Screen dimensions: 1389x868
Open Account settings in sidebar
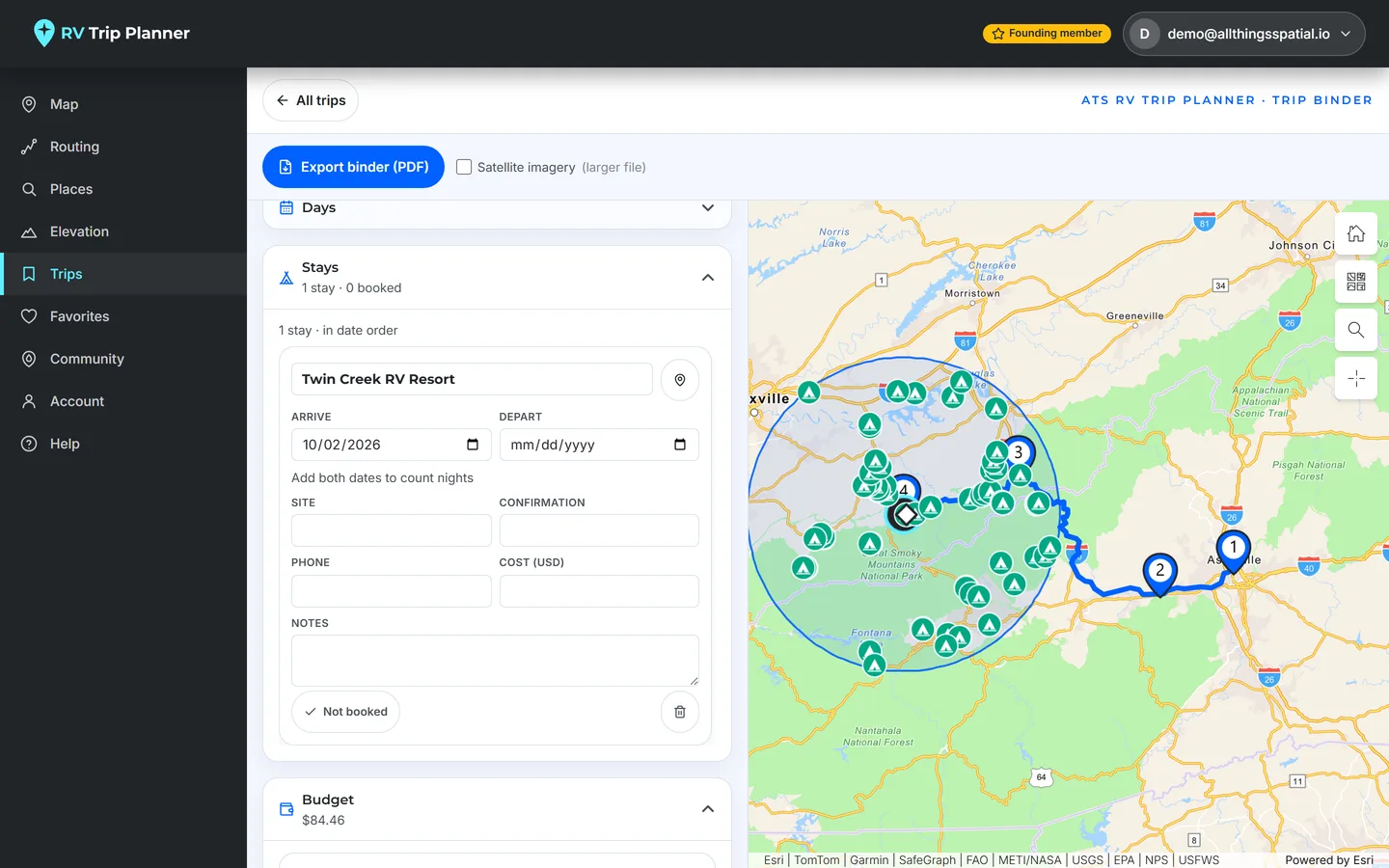tap(123, 401)
